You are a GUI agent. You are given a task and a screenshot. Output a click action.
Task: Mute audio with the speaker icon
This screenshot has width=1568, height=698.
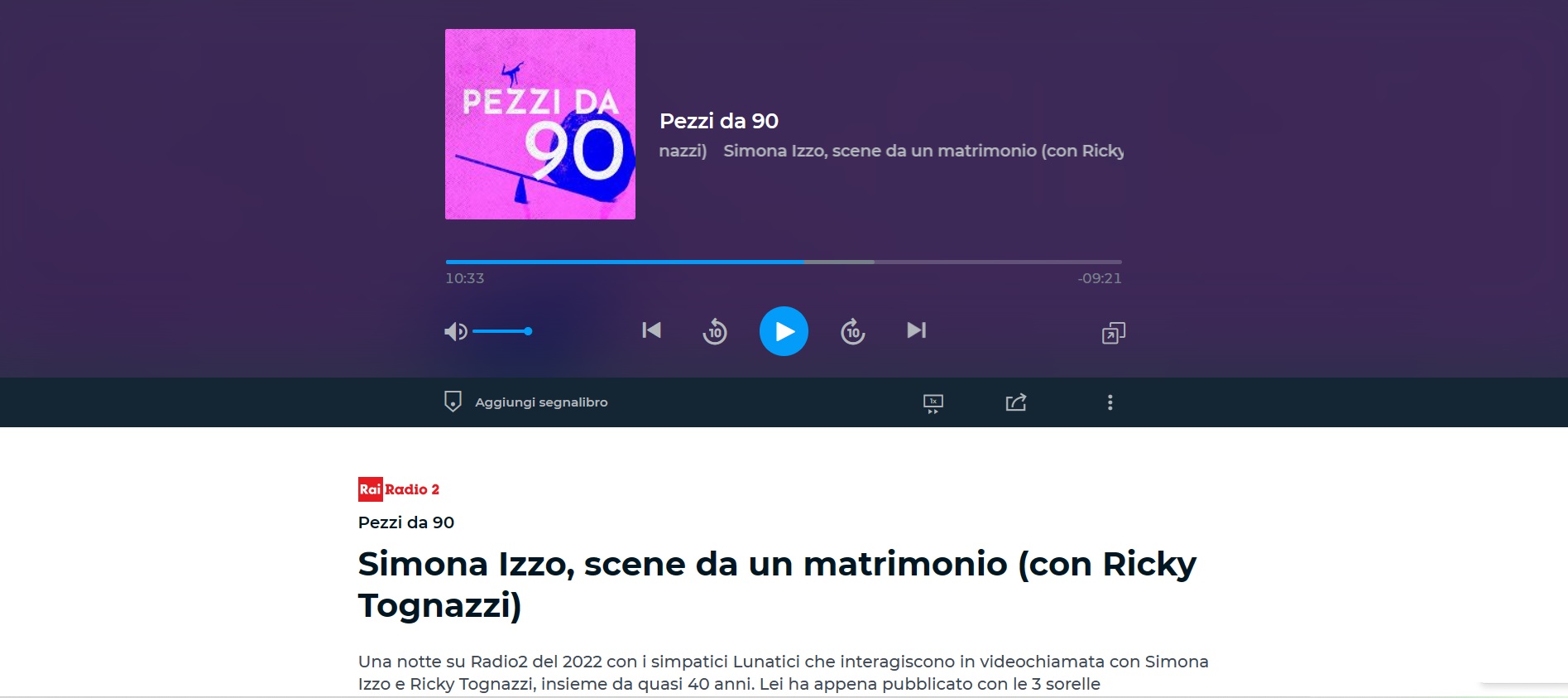pos(455,331)
